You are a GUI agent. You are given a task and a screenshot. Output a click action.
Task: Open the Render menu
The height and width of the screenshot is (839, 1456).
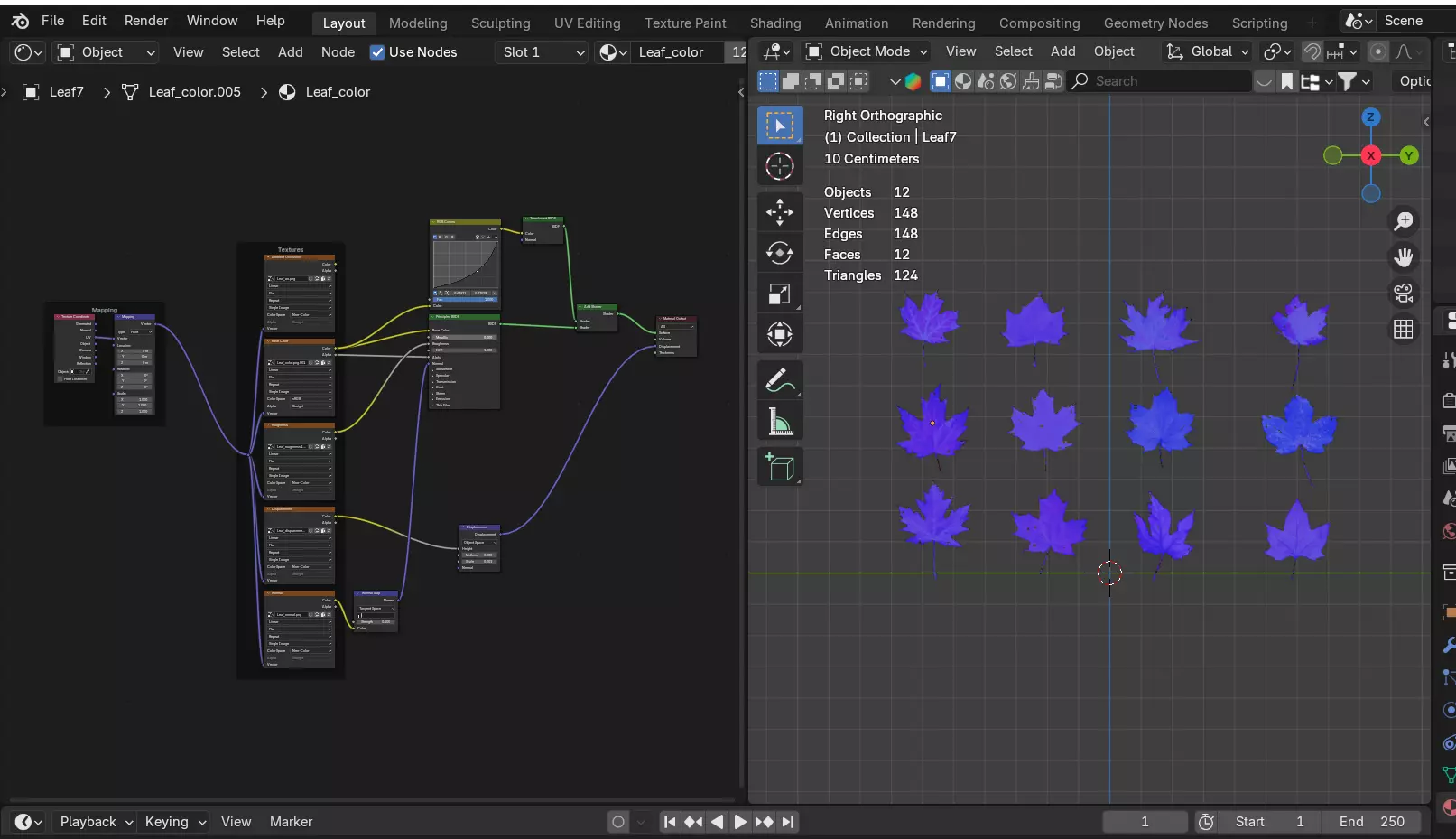[x=146, y=21]
